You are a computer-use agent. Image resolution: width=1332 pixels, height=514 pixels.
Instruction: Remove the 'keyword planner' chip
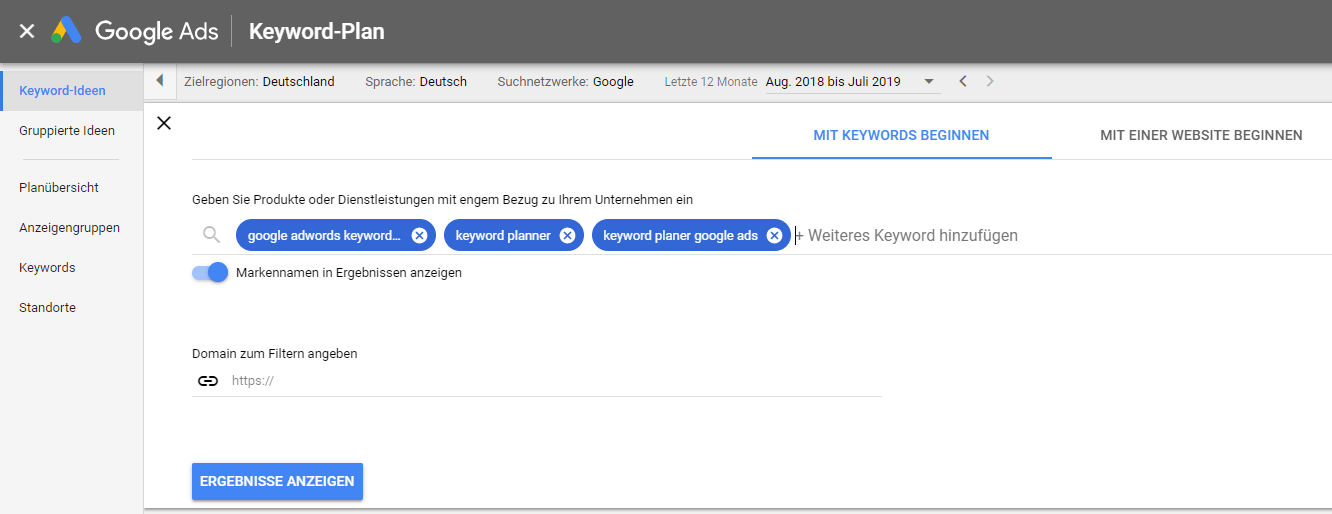[567, 235]
